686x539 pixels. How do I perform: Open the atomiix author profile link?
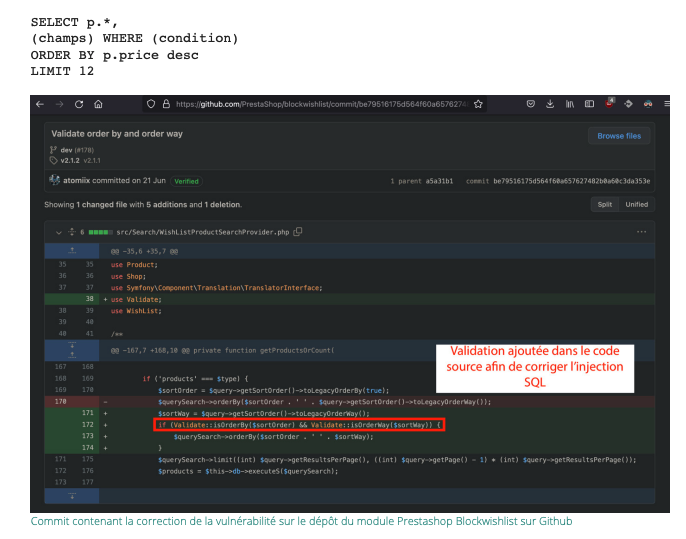[76, 181]
